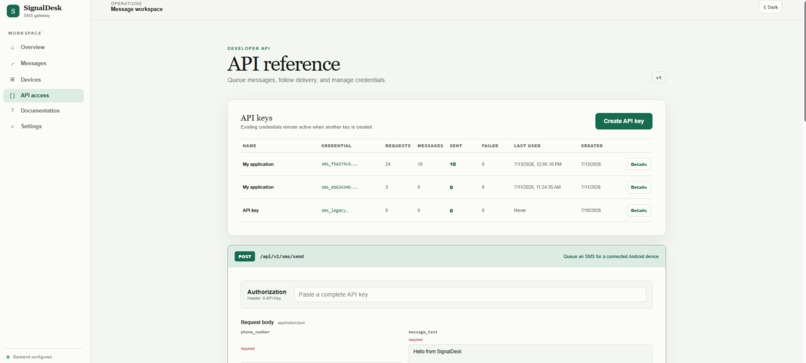Click My application name in sms_f5a274c6 row
806x363 pixels.
coord(258,165)
